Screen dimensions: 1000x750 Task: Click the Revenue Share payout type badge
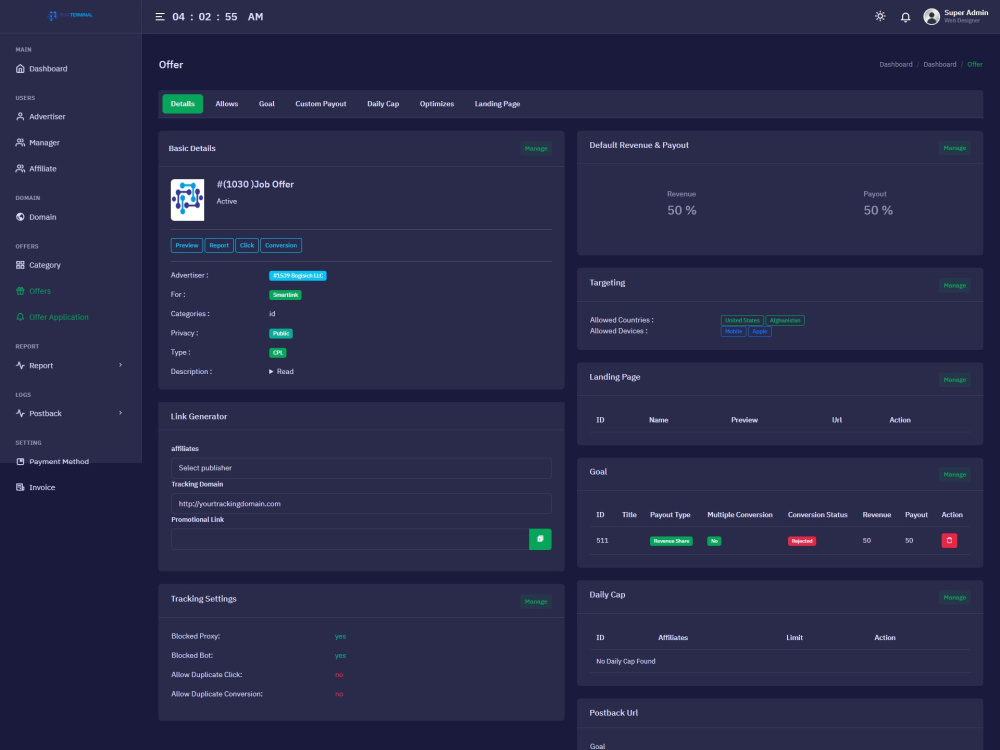click(x=671, y=541)
